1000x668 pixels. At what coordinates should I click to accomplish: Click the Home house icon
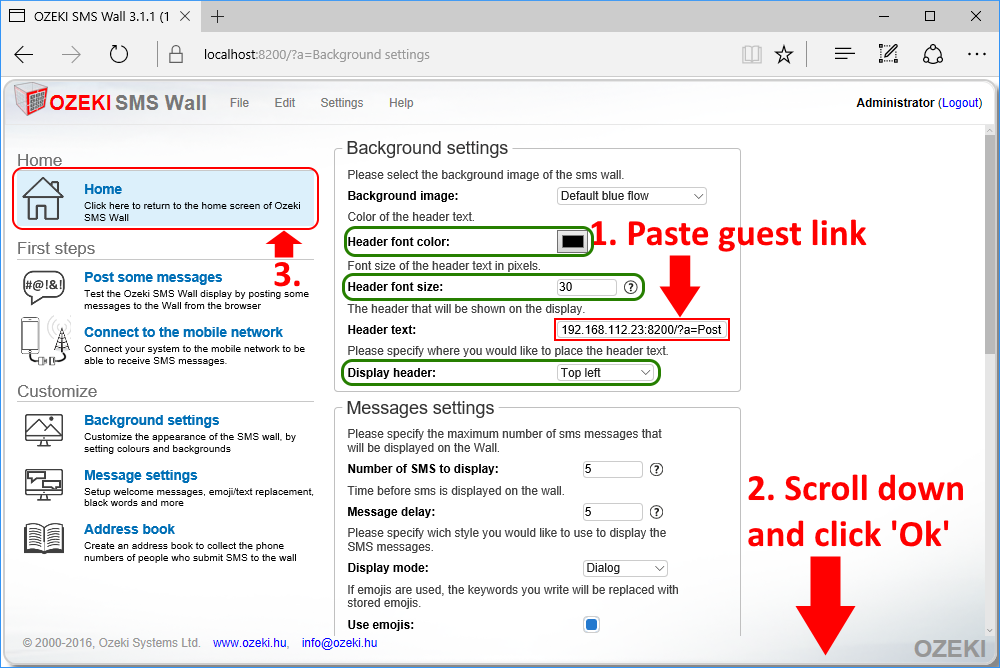(43, 199)
